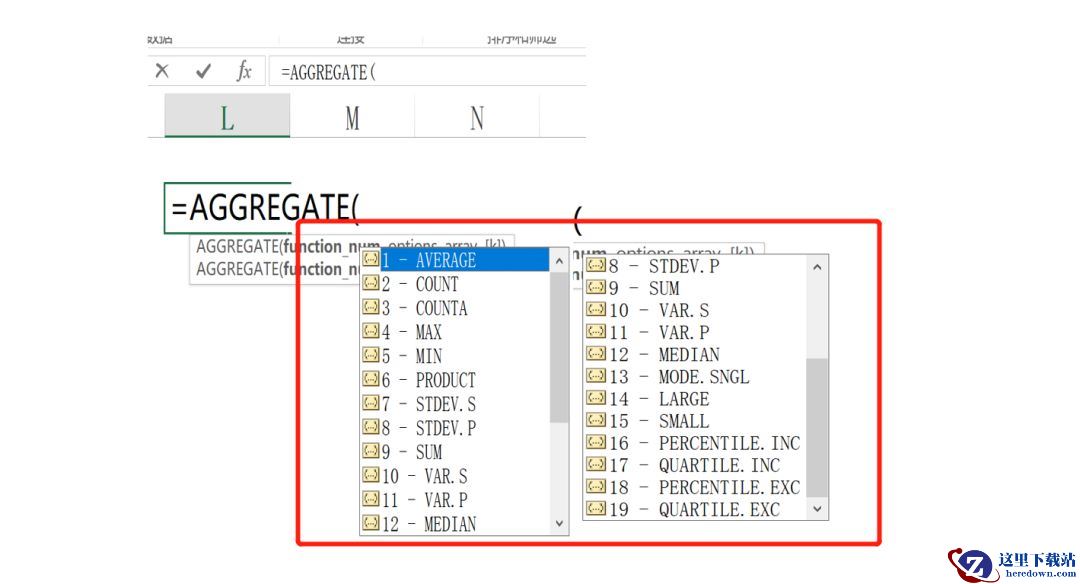
Task: Choose 4 - MAX option
Action: tap(455, 332)
